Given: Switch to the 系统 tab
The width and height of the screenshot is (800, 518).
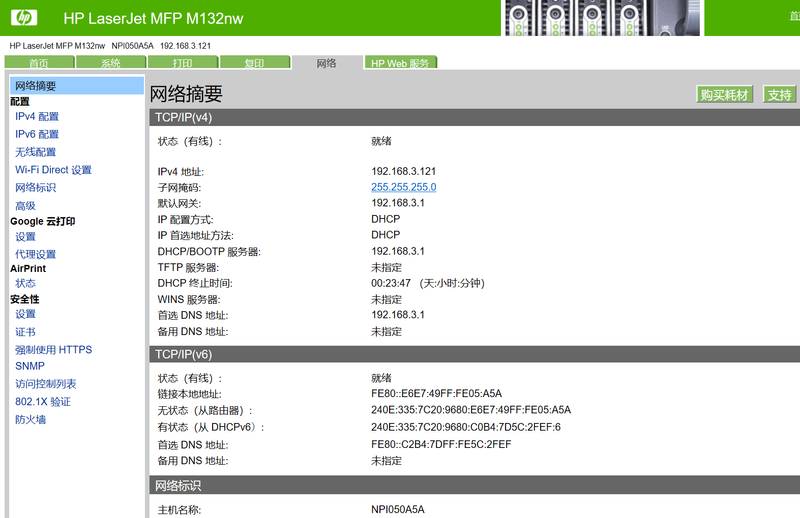Looking at the screenshot, I should pyautogui.click(x=110, y=63).
